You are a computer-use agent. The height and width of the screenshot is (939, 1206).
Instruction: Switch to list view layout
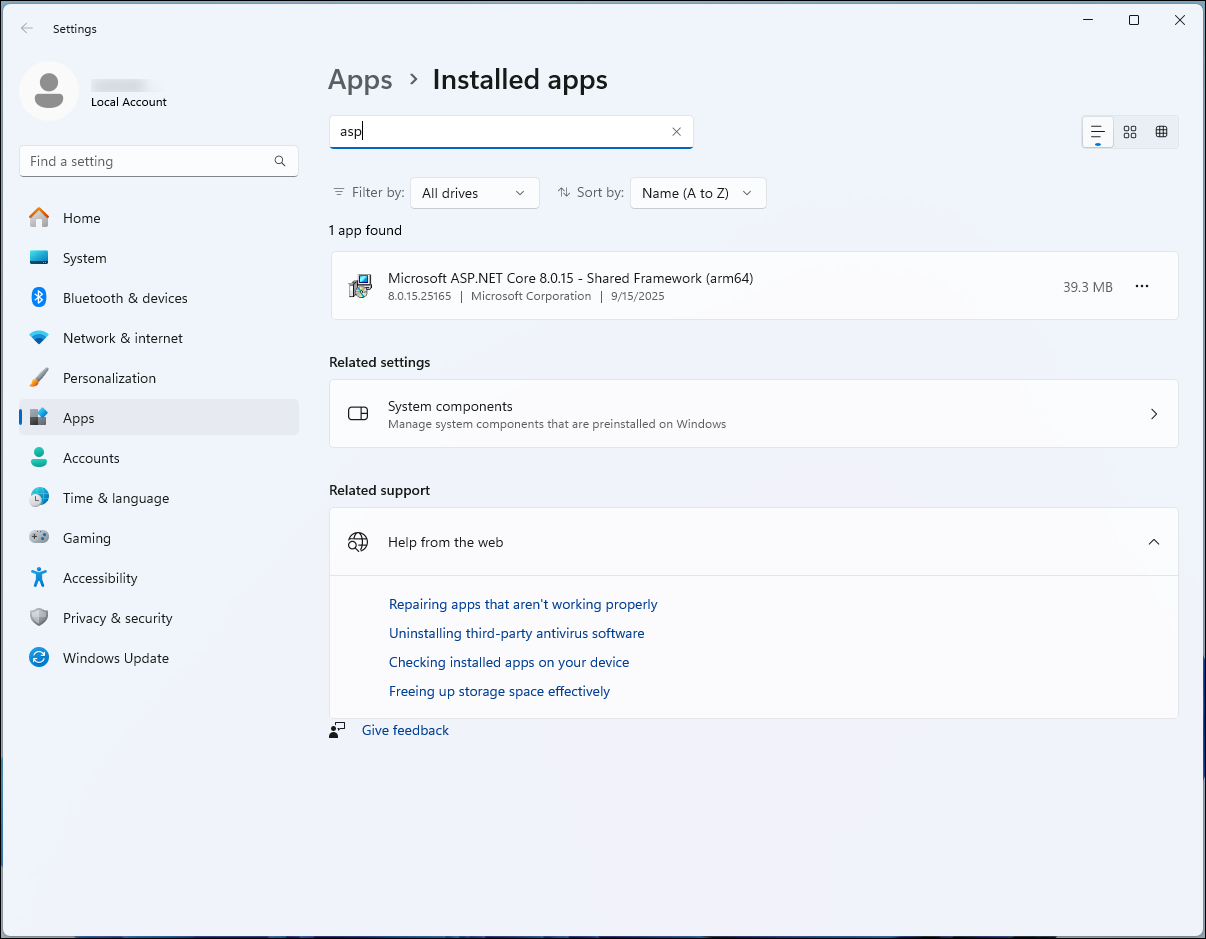point(1098,132)
